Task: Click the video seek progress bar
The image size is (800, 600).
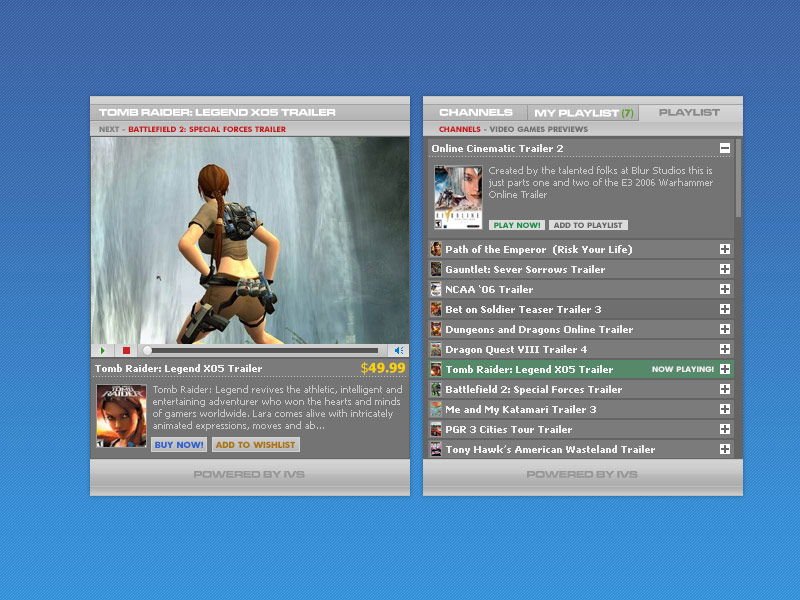Action: click(262, 350)
